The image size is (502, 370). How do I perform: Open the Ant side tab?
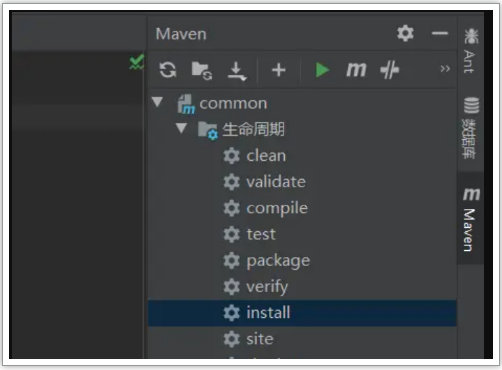pos(470,51)
